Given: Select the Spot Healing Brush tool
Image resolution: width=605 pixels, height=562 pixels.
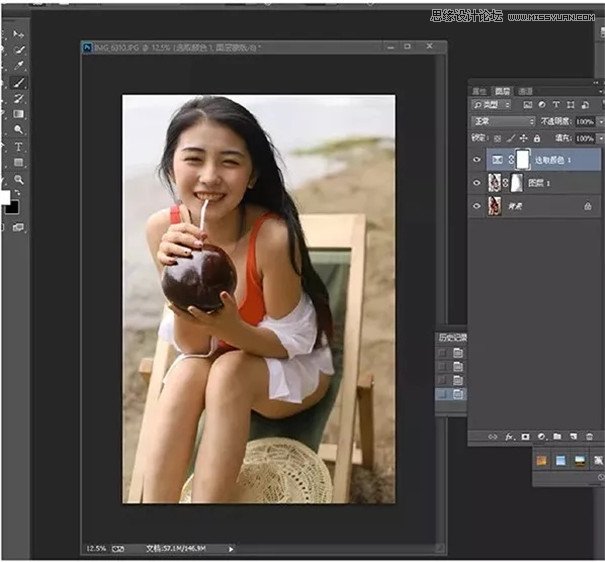Looking at the screenshot, I should coord(19,50).
